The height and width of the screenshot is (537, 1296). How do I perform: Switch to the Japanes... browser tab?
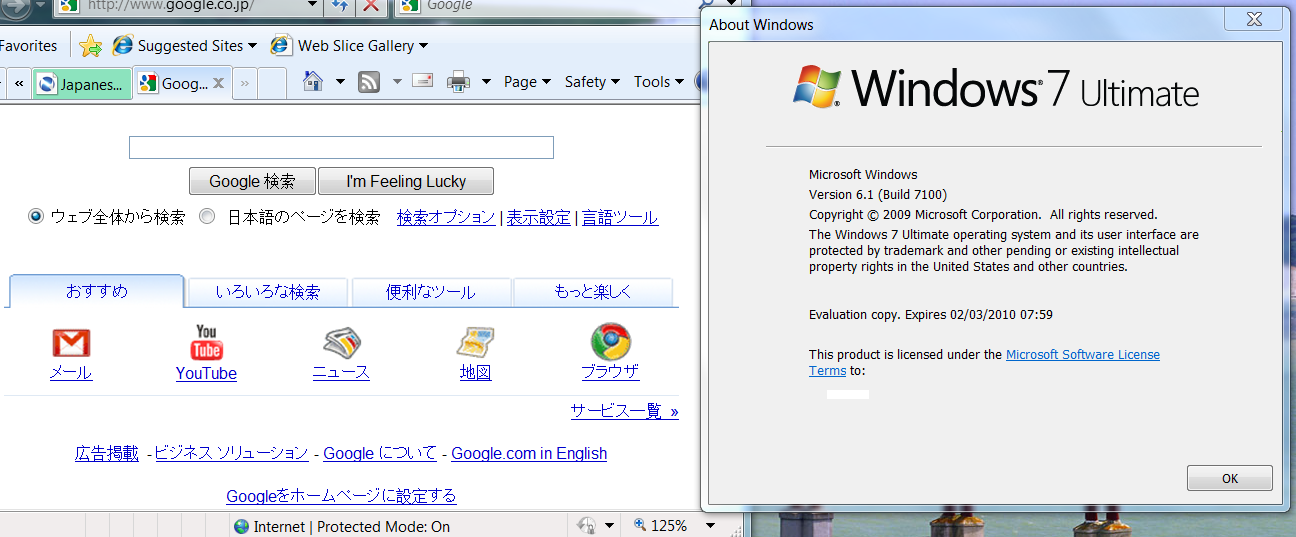tap(83, 84)
